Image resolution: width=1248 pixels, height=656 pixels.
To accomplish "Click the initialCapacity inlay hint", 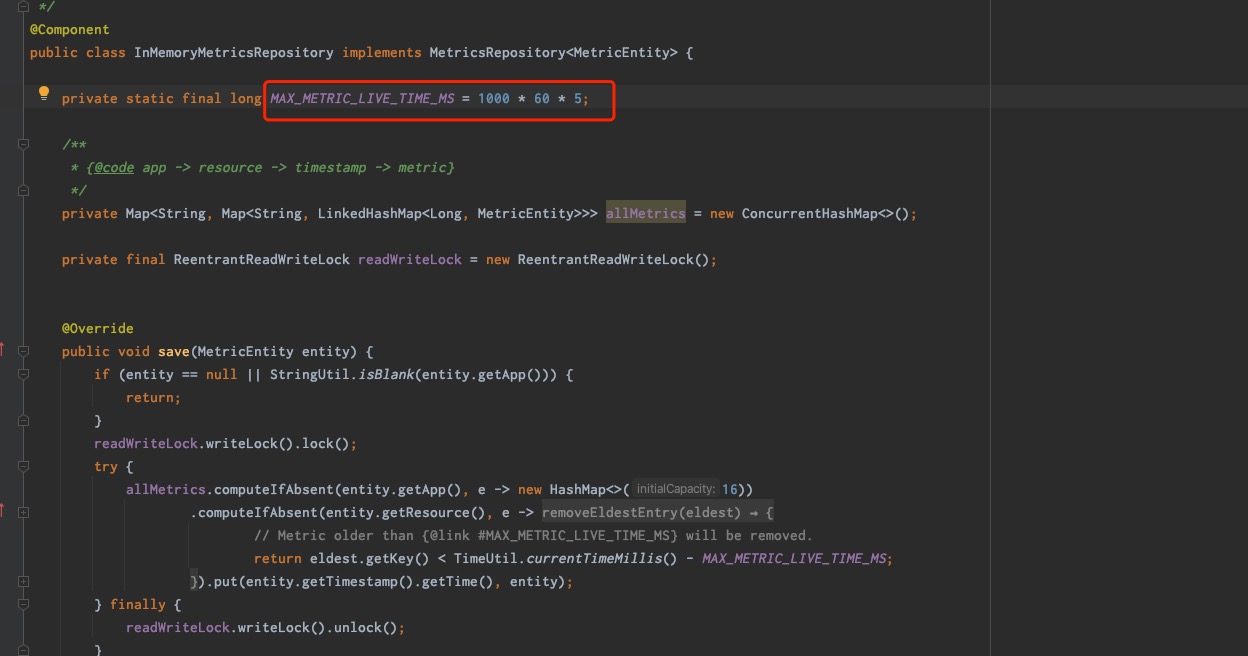I will click(676, 490).
